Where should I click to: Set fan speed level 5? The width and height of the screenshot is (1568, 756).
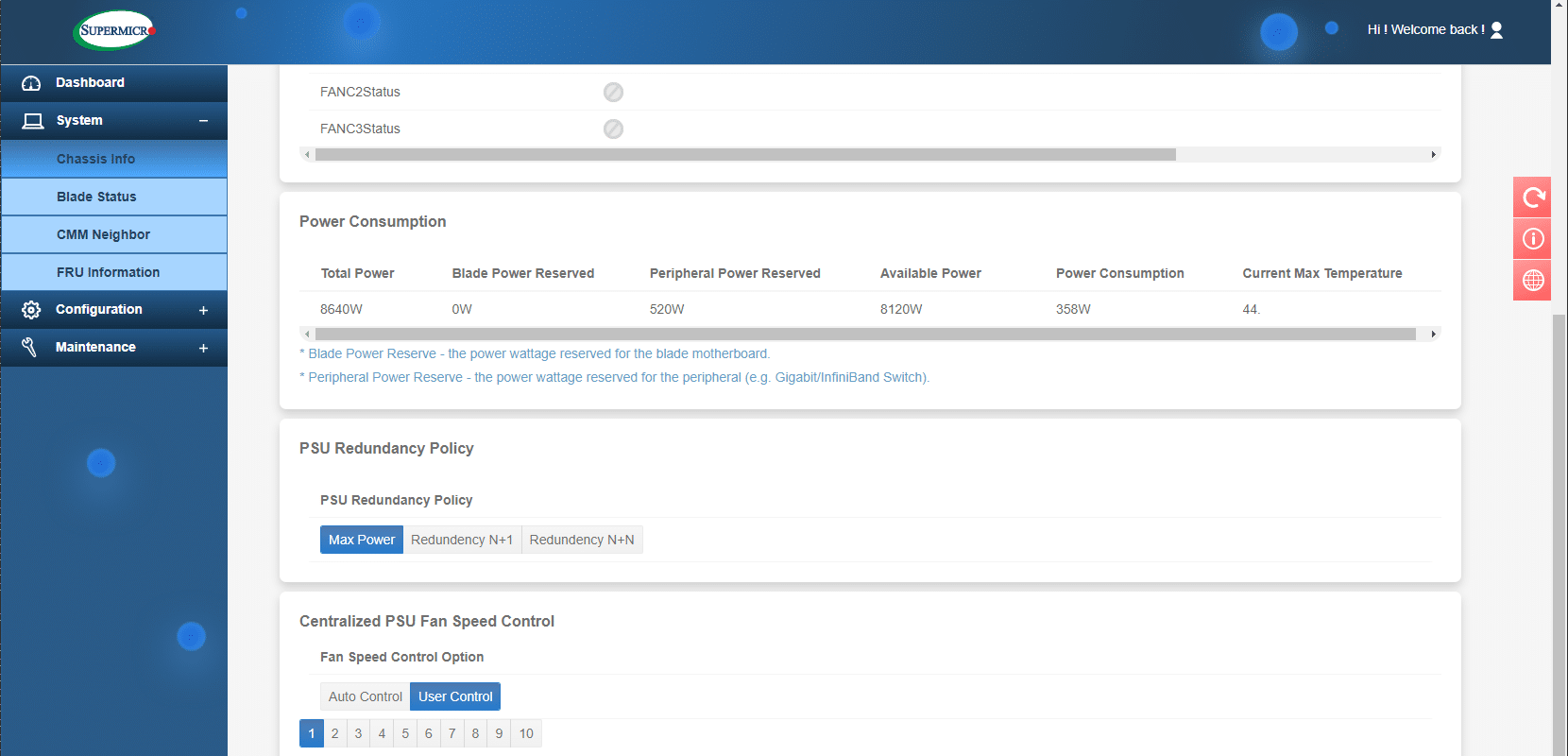coord(405,733)
